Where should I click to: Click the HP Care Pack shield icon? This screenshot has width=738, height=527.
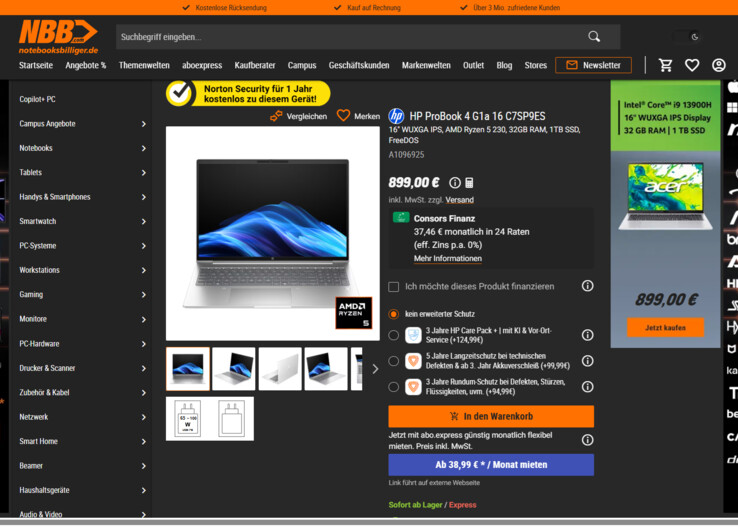coord(413,335)
